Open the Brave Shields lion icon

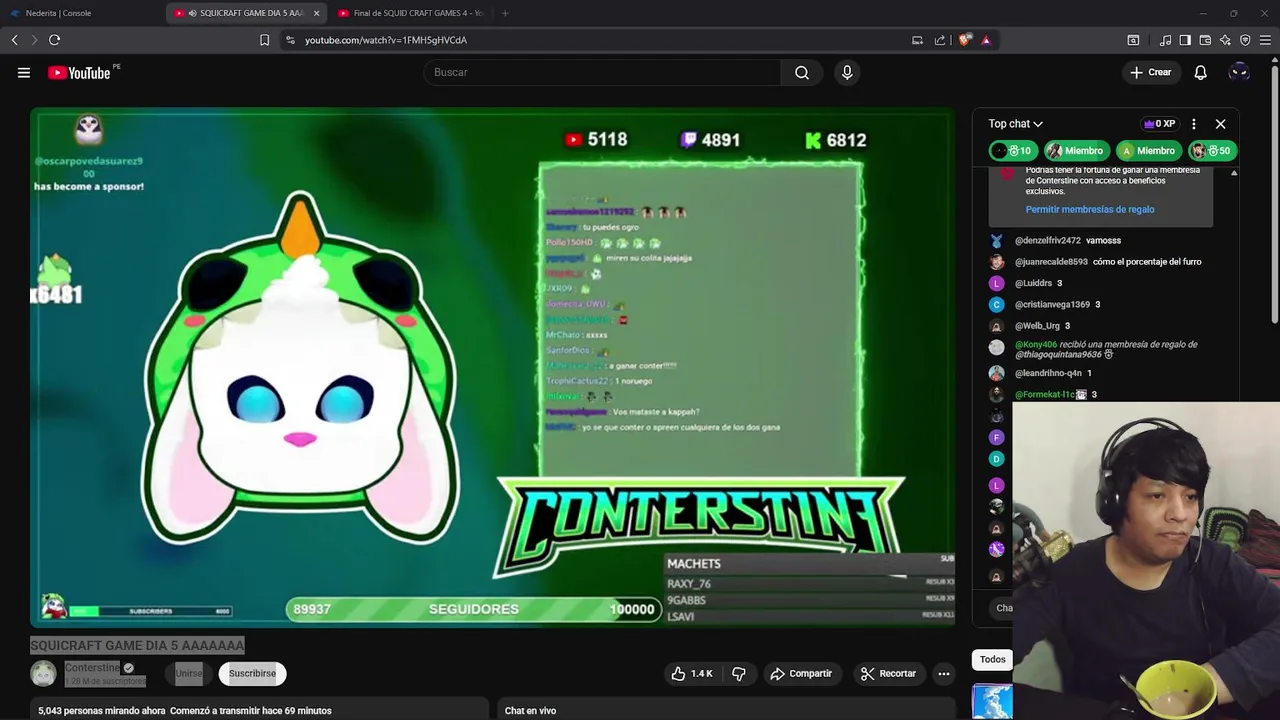click(x=964, y=40)
